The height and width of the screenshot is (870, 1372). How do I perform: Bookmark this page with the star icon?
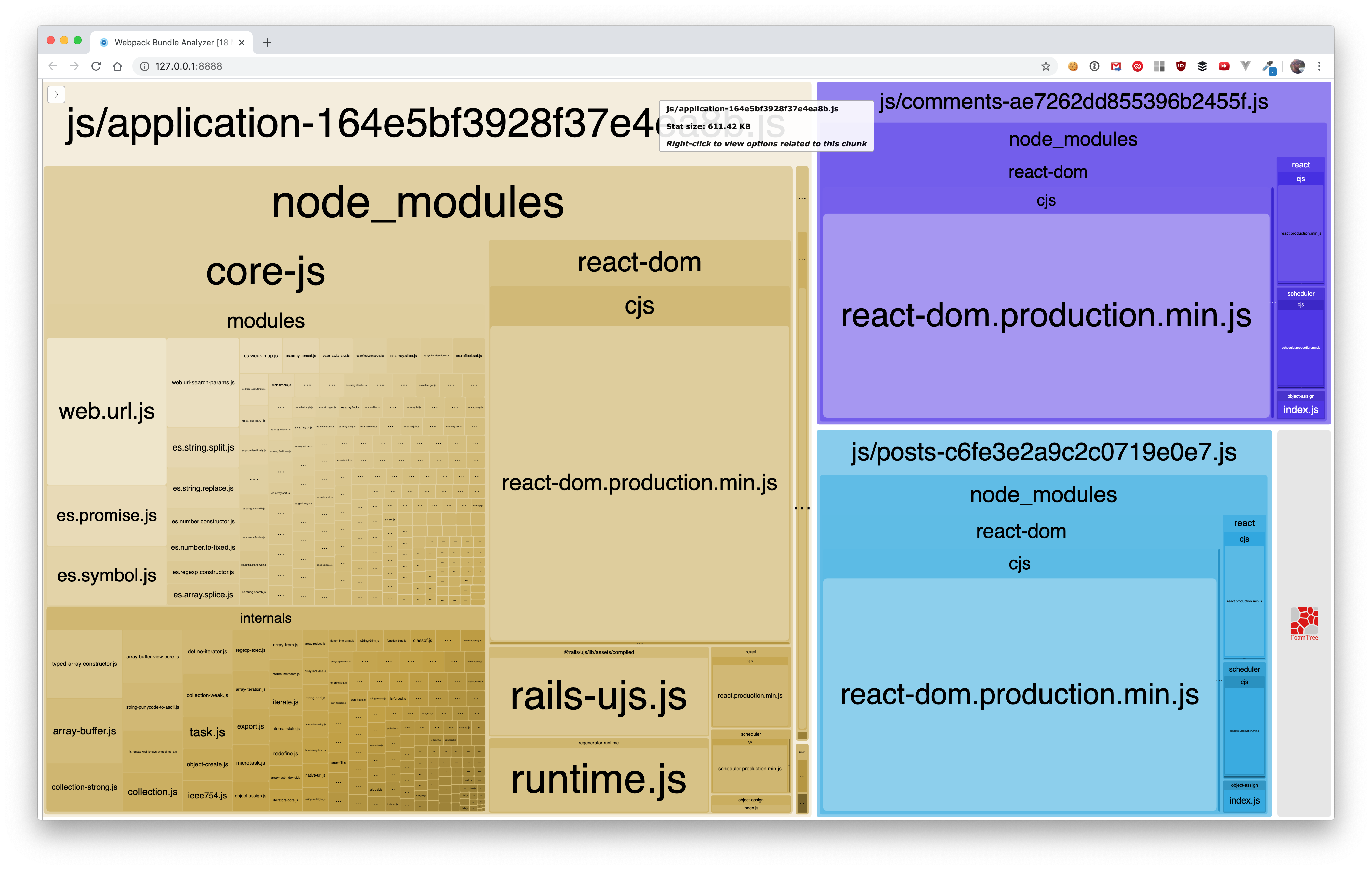click(1046, 66)
